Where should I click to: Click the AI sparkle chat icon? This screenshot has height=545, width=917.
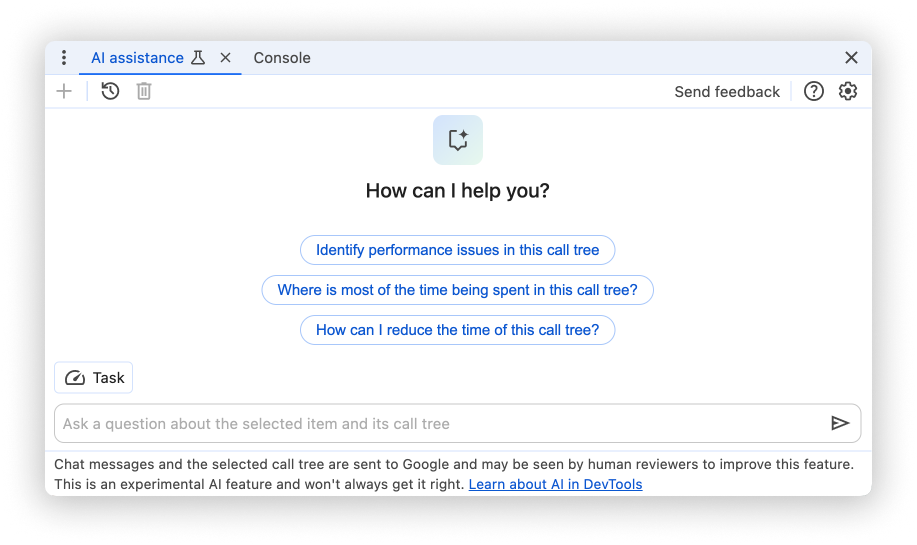pos(458,140)
